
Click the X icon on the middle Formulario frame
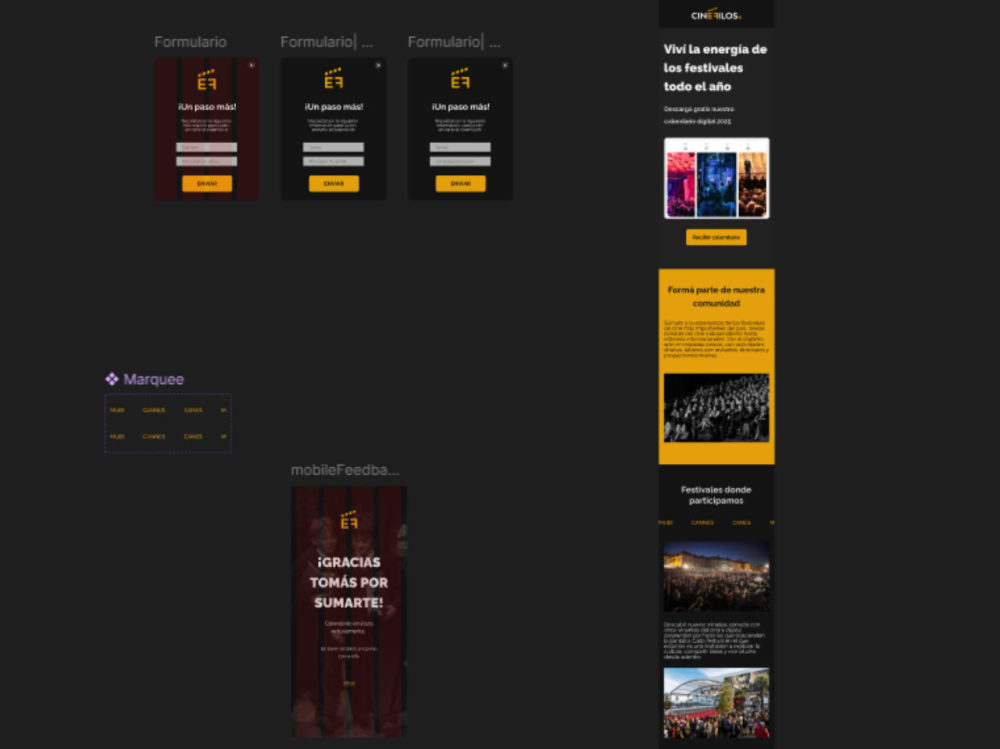[378, 65]
